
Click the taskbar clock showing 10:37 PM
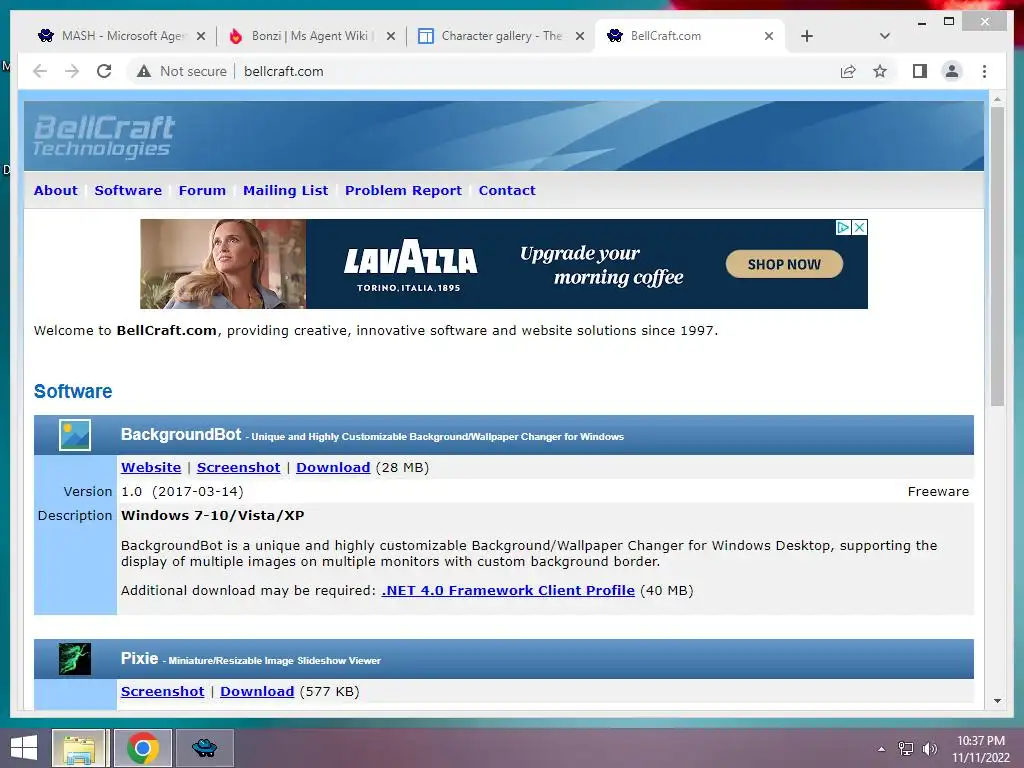pos(980,749)
